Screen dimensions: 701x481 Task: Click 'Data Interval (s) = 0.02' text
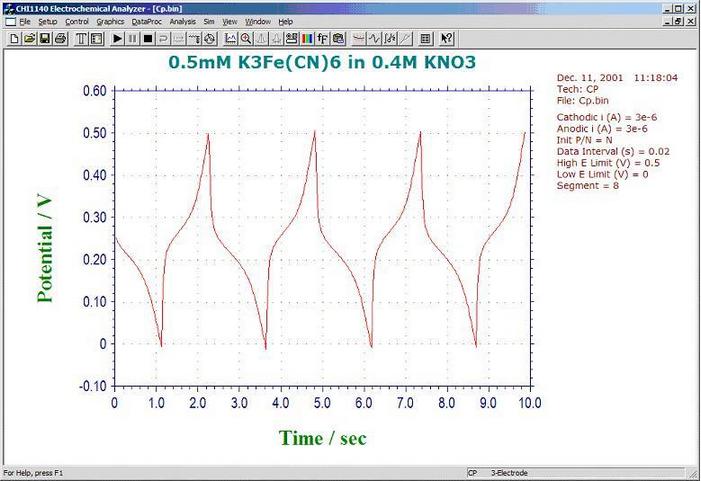pyautogui.click(x=613, y=152)
